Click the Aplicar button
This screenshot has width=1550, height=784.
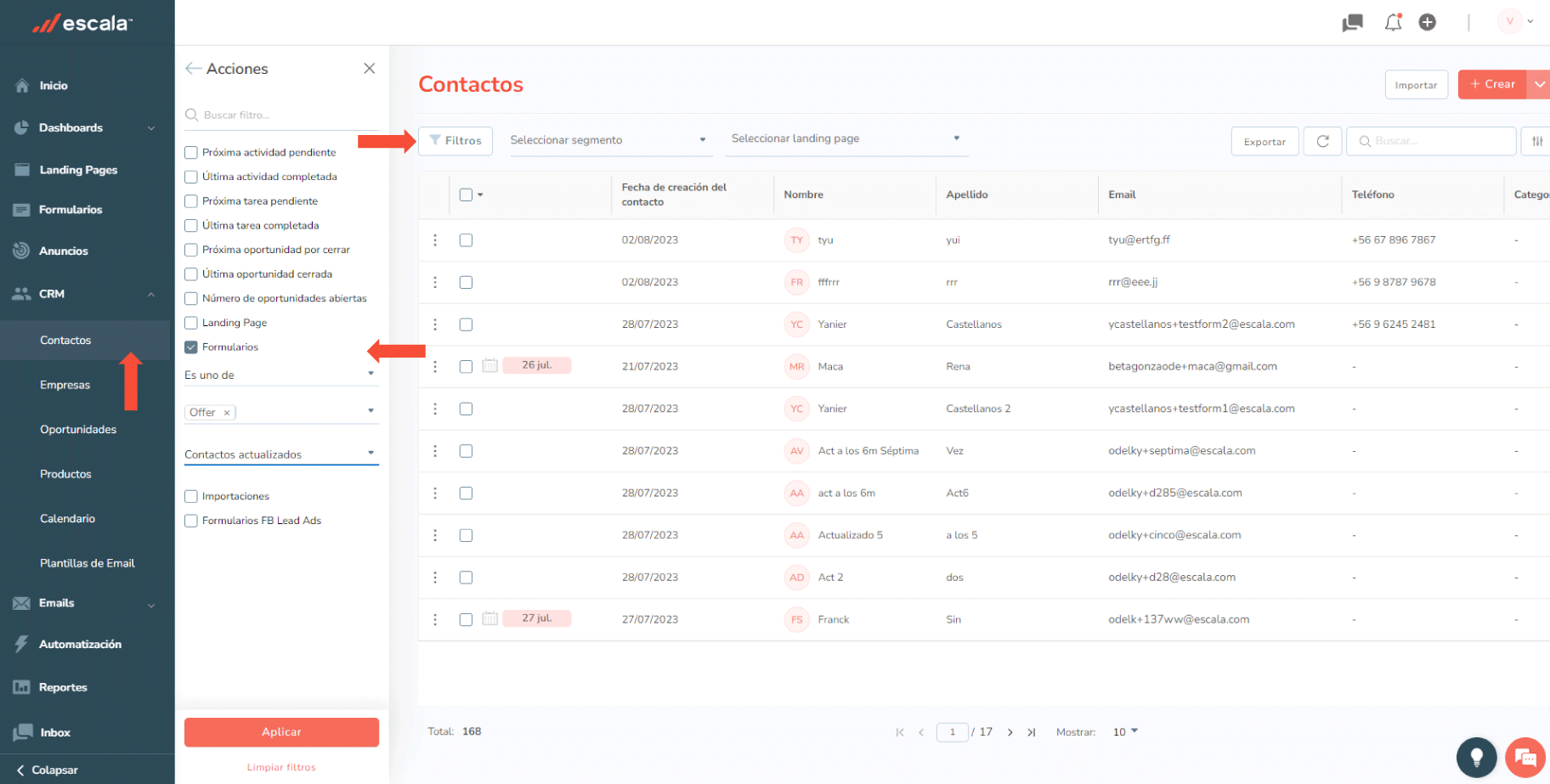click(281, 732)
